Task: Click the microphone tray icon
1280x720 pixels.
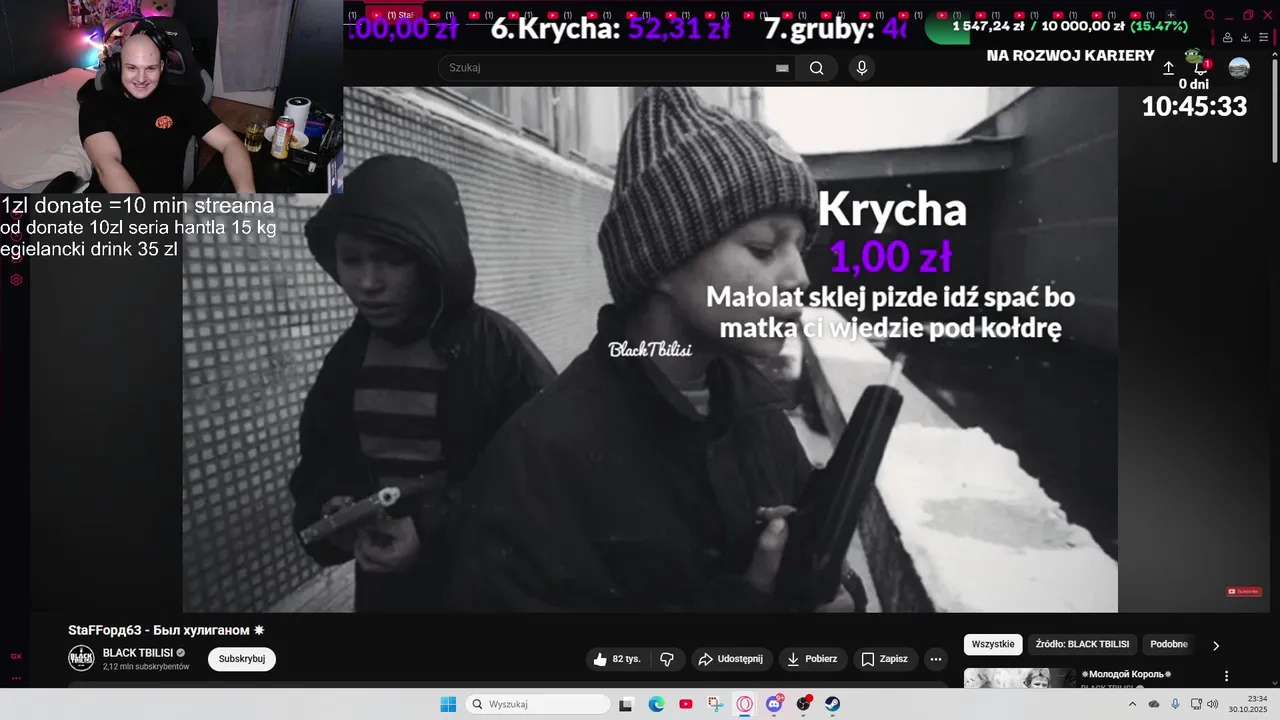Action: 1175,704
